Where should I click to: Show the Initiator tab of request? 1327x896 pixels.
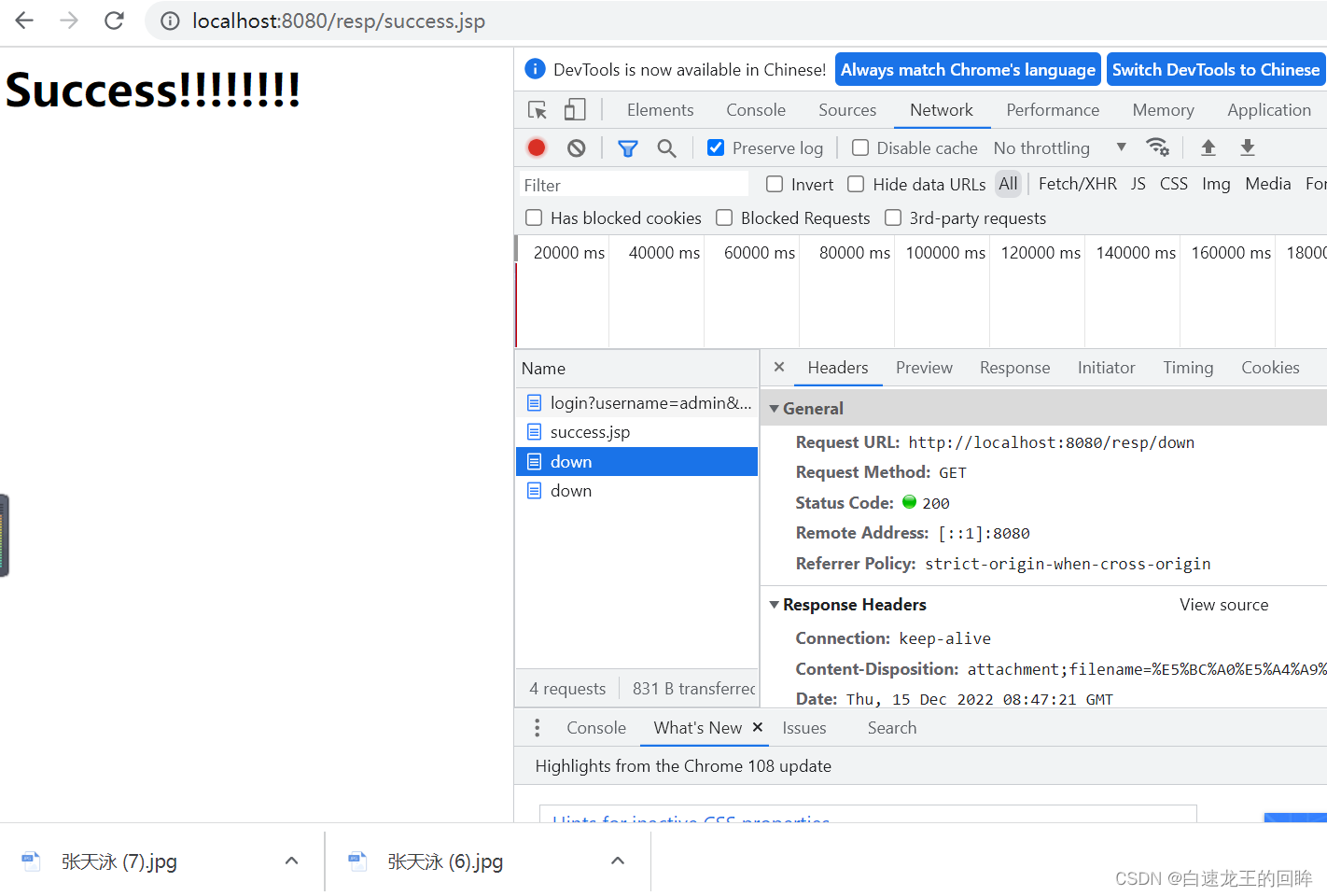(1106, 368)
